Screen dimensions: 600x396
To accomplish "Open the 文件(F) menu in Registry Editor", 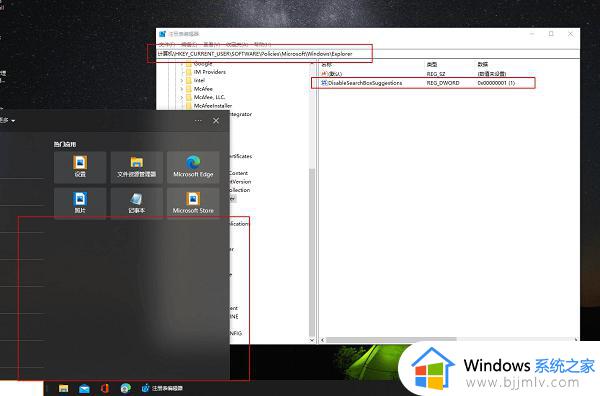I will click(x=167, y=44).
